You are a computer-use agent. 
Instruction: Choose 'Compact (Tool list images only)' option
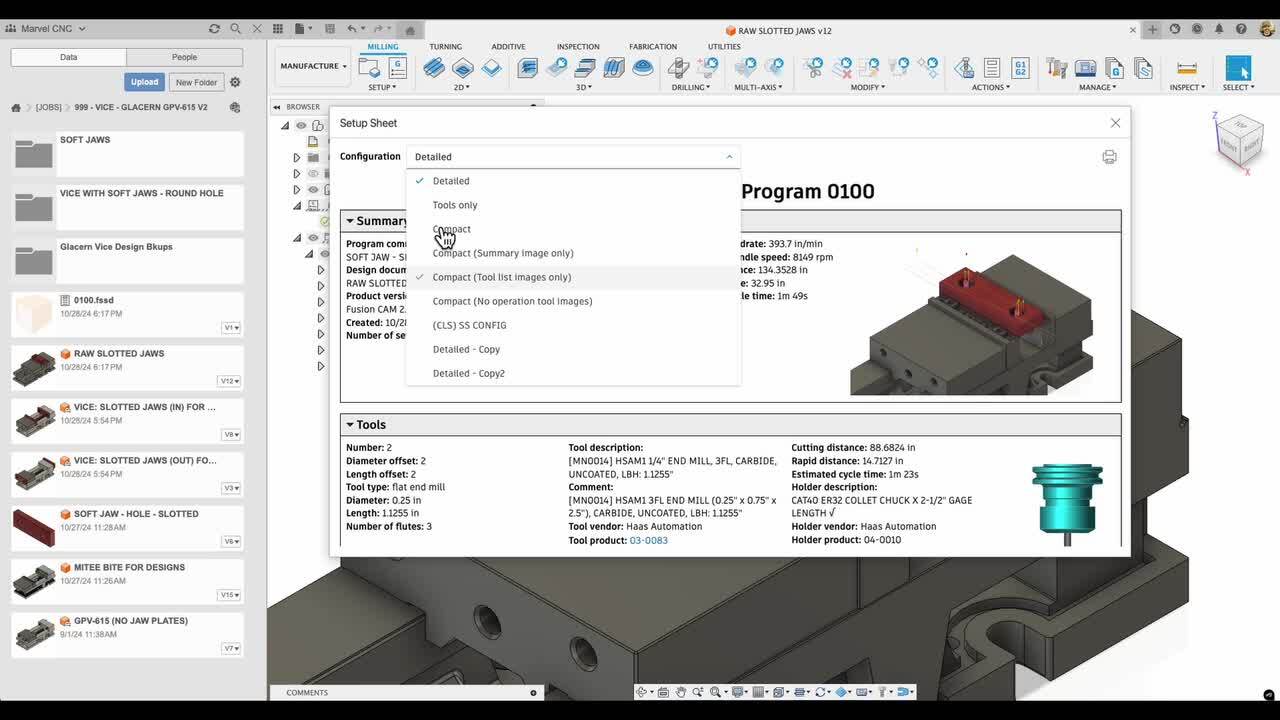pos(501,277)
